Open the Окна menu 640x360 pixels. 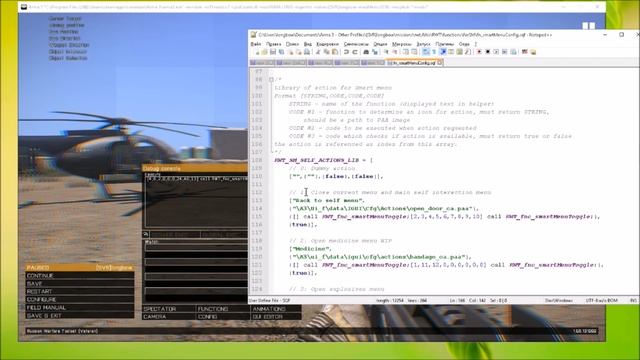tap(464, 44)
